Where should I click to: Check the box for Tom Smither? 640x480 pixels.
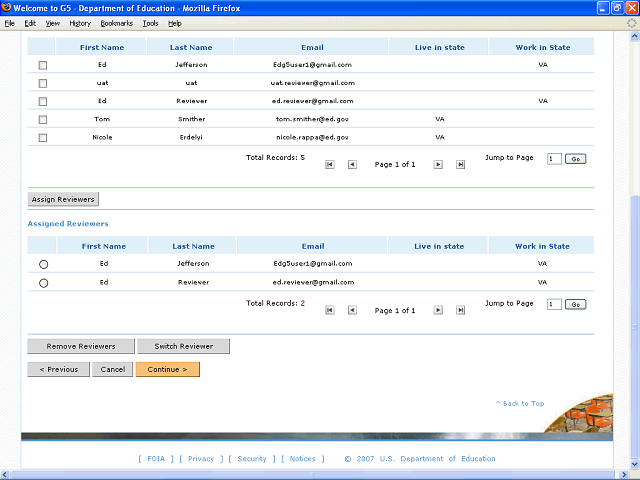(43, 119)
